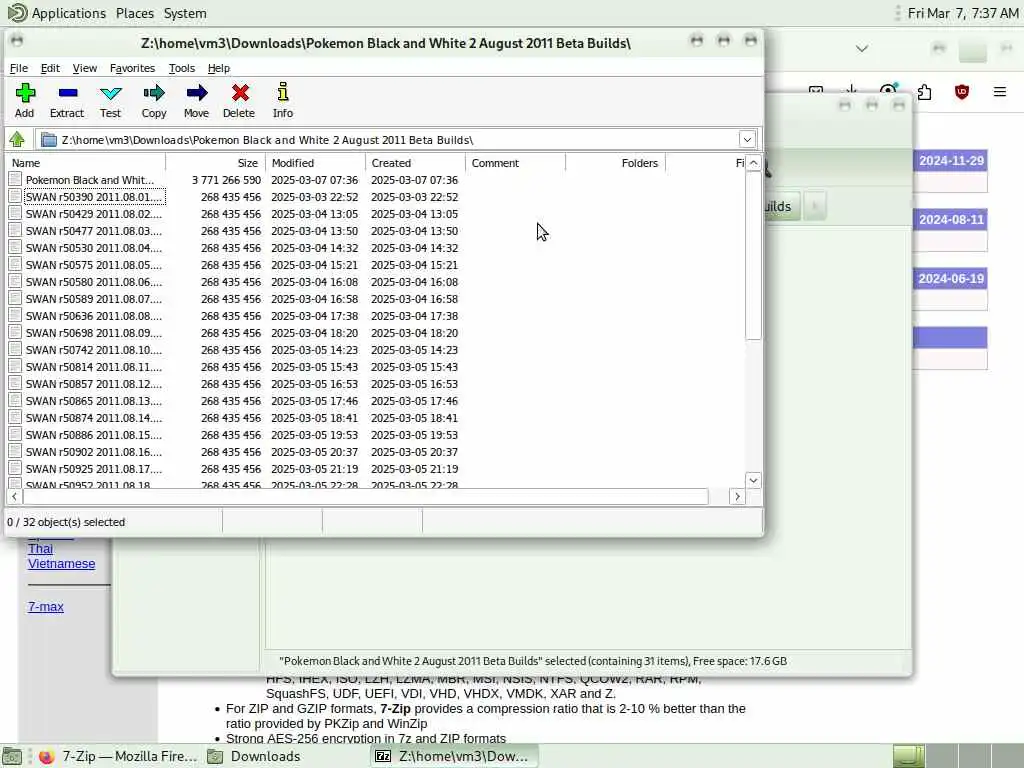Switch to 7-Zip Mozilla Firefox taskbar window
This screenshot has height=768, width=1024.
pyautogui.click(x=118, y=756)
